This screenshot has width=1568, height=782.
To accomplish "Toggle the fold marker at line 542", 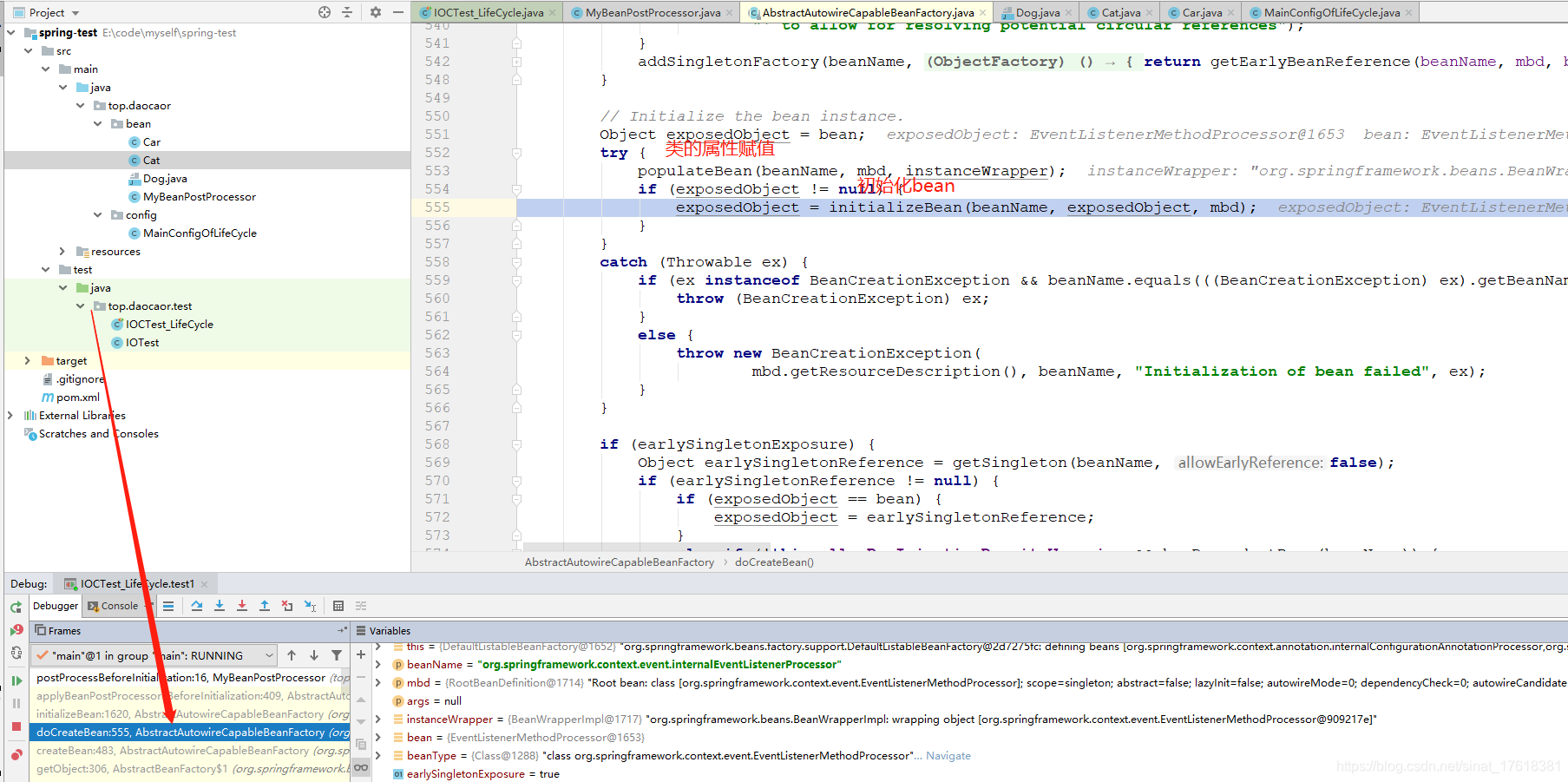I will 516,62.
